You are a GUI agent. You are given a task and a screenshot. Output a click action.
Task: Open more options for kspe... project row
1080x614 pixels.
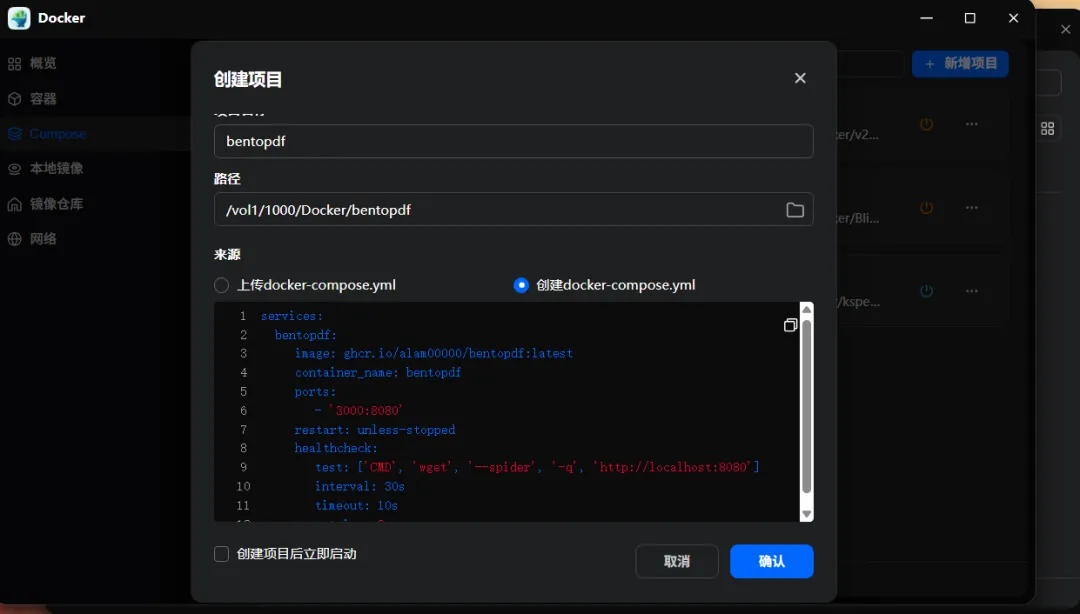point(971,291)
